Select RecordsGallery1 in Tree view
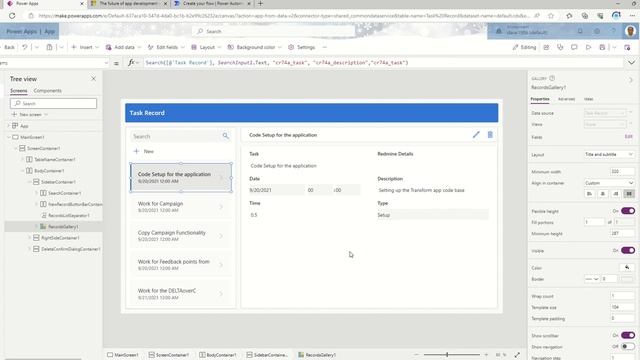640x360 pixels. [x=63, y=227]
